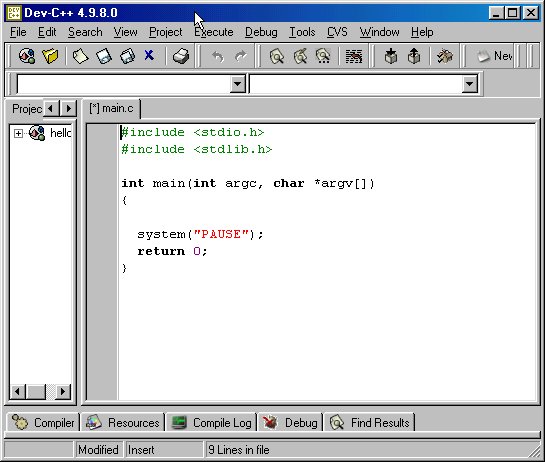Open the Execute menu

pos(214,32)
